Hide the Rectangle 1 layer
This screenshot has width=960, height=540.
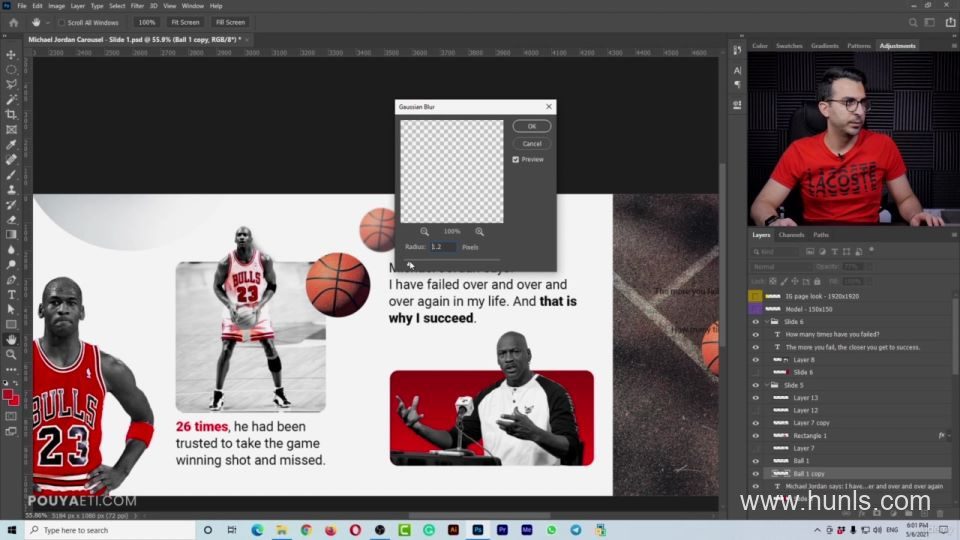click(x=756, y=436)
